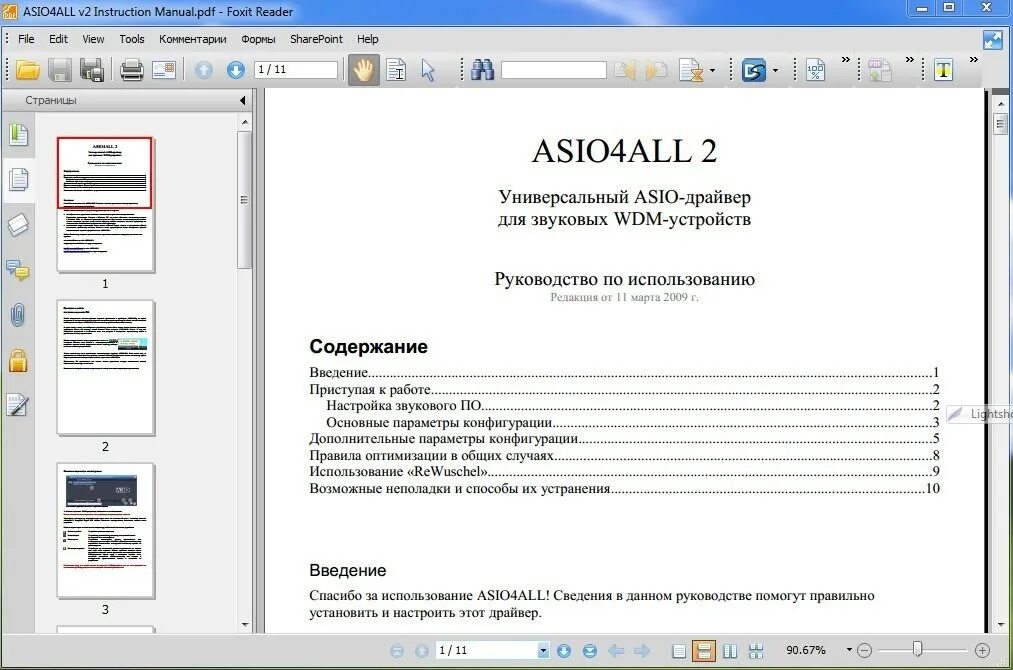Select page 2 thumbnail
This screenshot has width=1013, height=670.
(x=105, y=367)
